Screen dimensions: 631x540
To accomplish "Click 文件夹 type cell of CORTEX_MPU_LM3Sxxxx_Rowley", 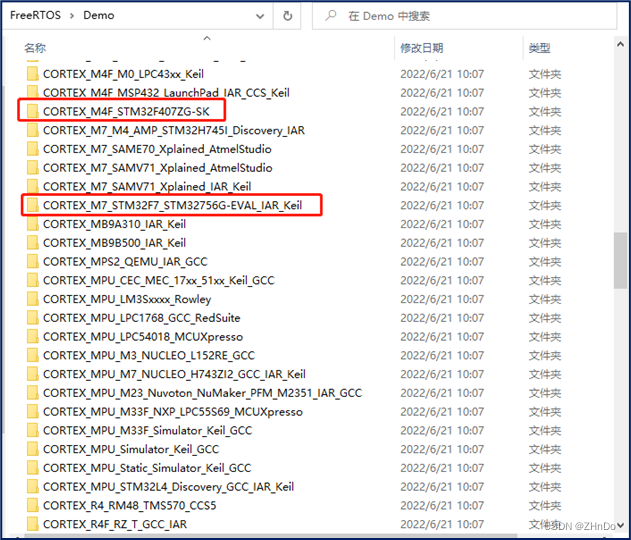I will click(x=545, y=299).
